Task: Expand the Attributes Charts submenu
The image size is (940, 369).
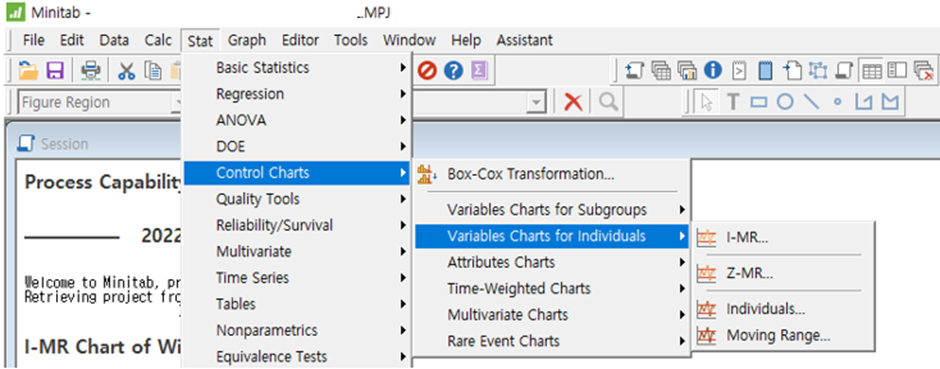Action: pos(552,262)
